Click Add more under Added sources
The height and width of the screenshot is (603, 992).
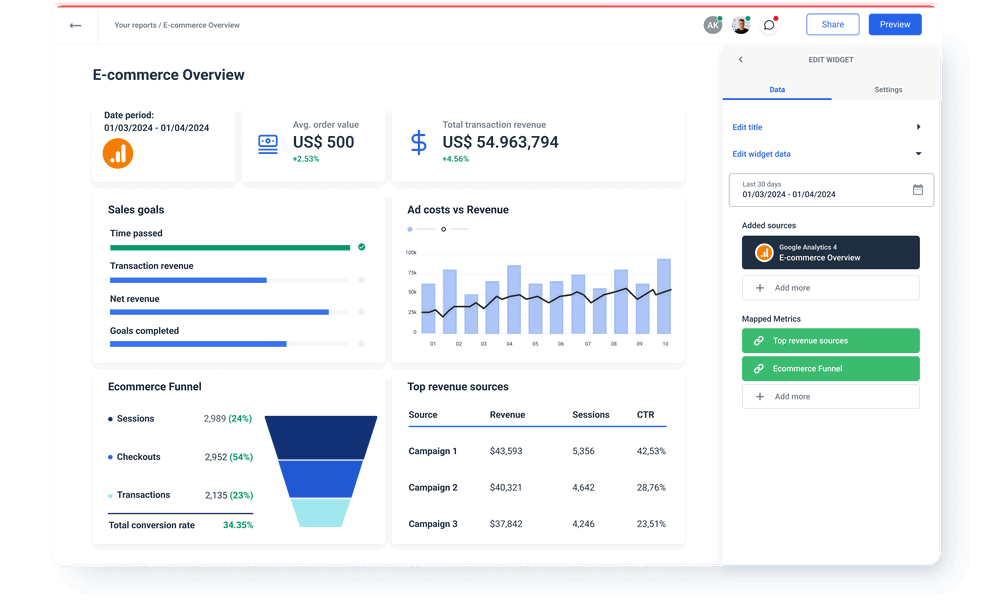[830, 288]
